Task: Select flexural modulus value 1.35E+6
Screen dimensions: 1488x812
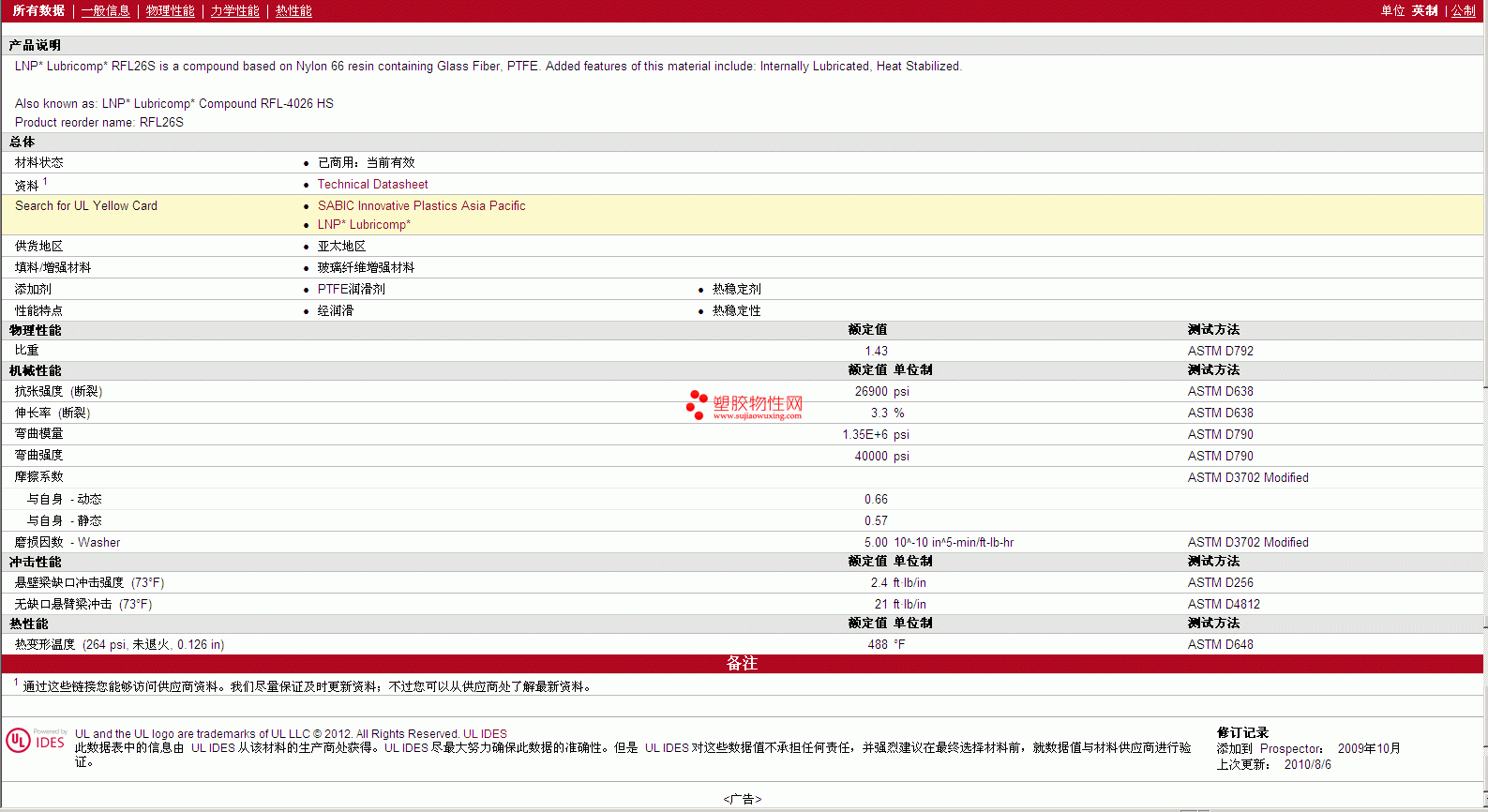Action: [864, 435]
